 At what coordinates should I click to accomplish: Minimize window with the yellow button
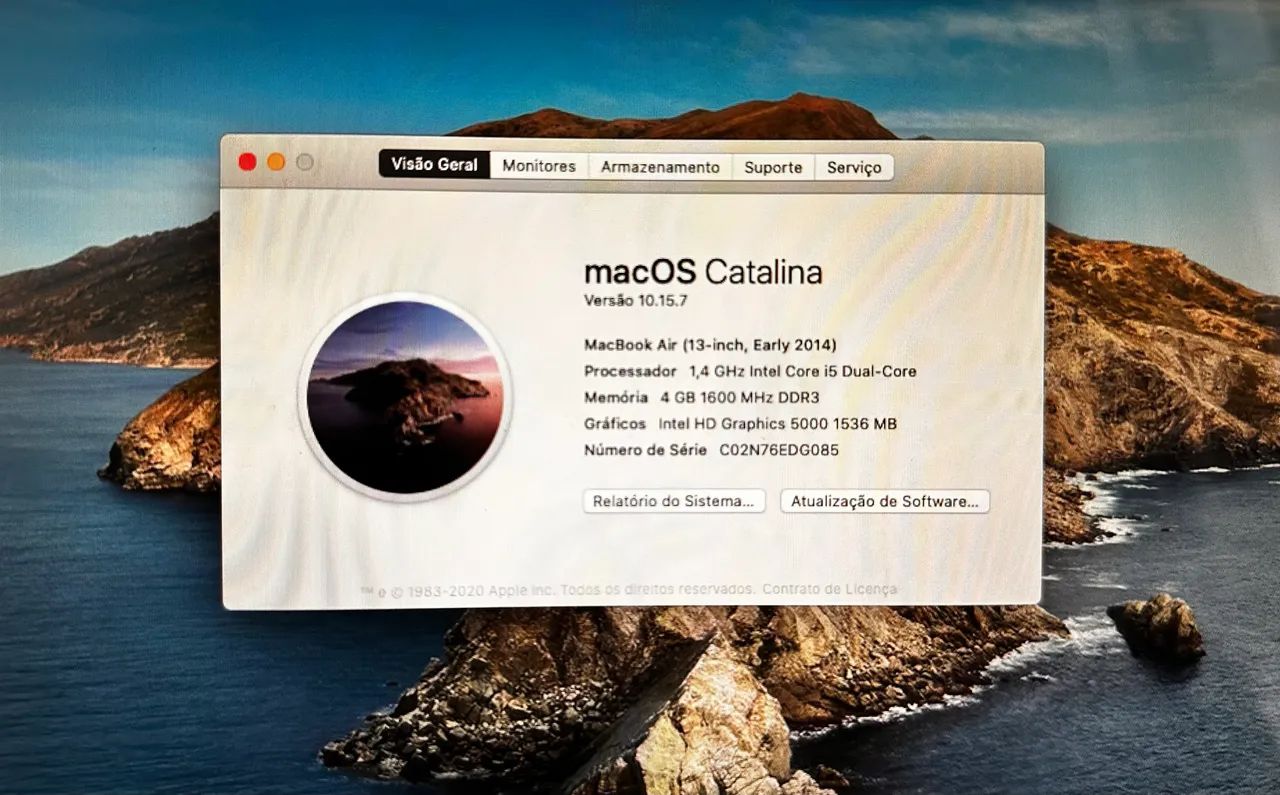276,162
